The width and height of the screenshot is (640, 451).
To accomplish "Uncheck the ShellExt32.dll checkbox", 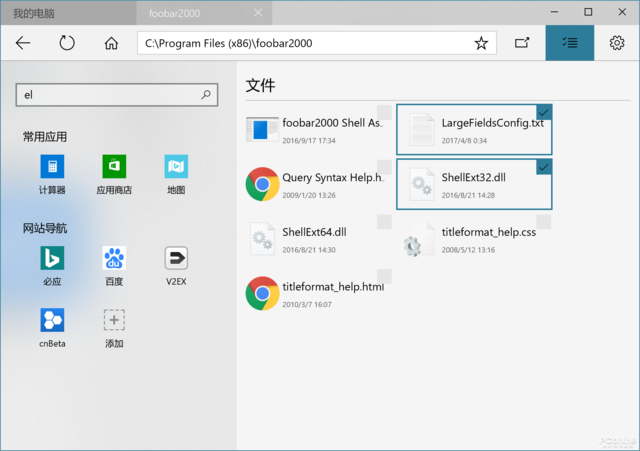I will 544,167.
